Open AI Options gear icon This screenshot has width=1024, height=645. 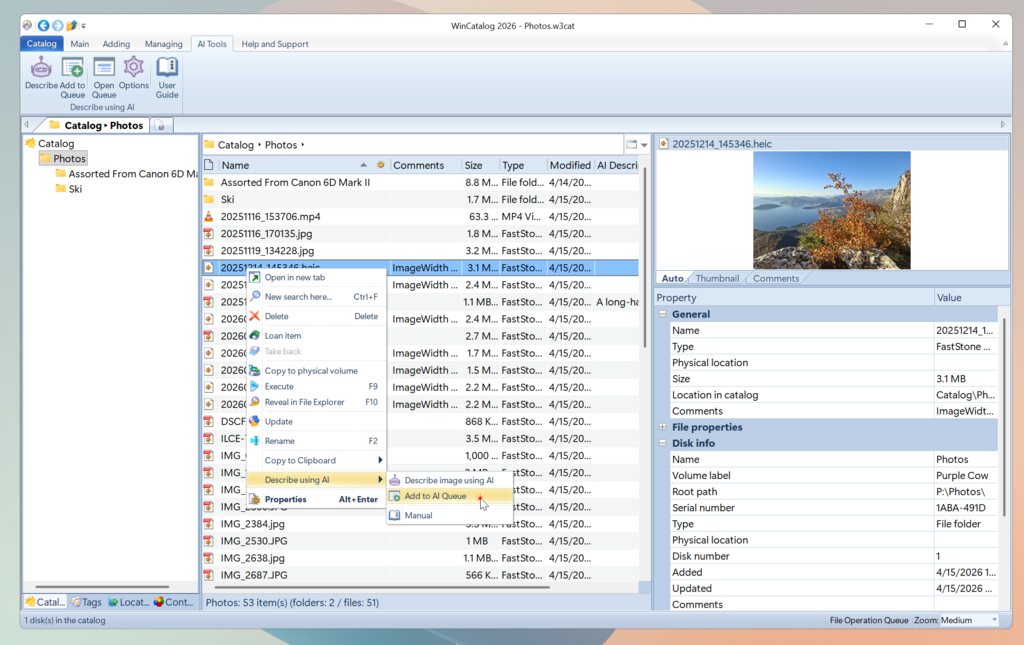click(x=134, y=69)
